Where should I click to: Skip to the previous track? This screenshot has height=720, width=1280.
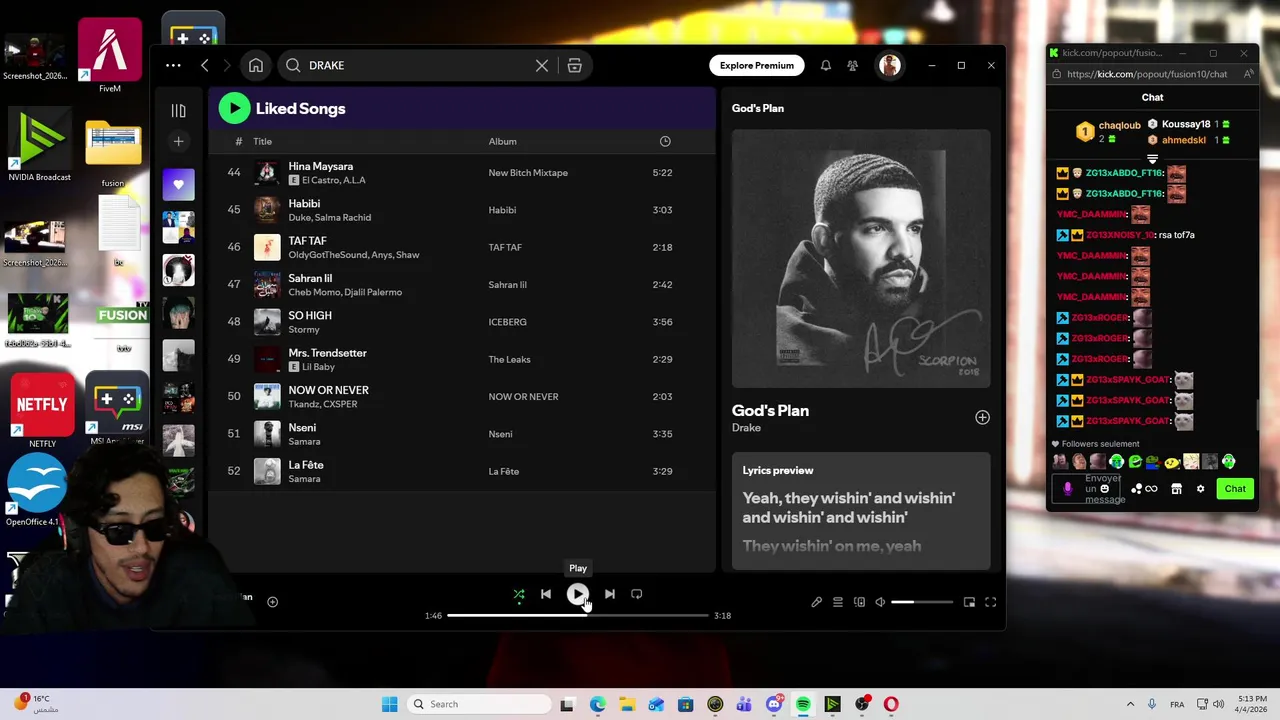(545, 594)
